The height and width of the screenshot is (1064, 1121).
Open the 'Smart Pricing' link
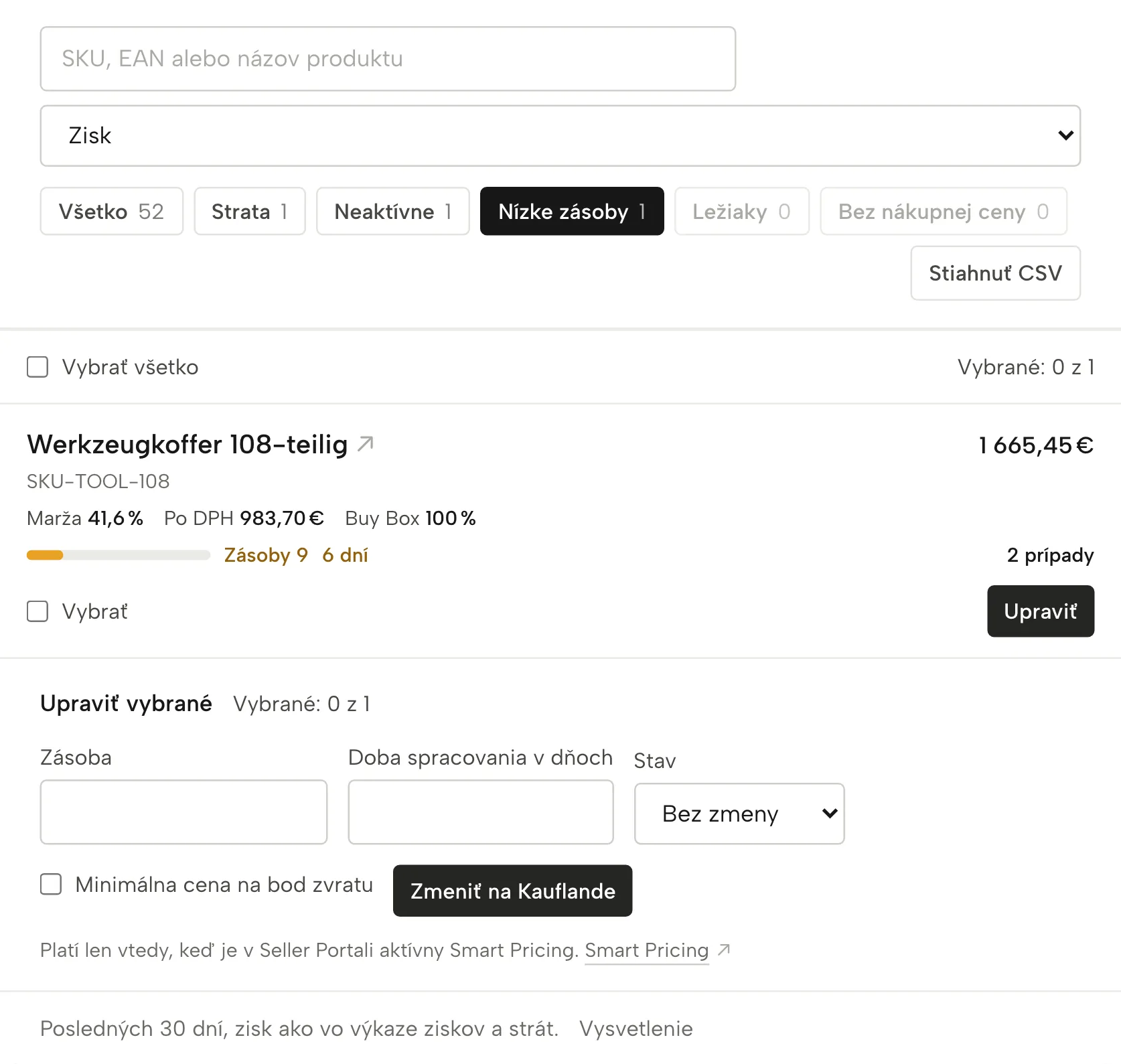646,950
